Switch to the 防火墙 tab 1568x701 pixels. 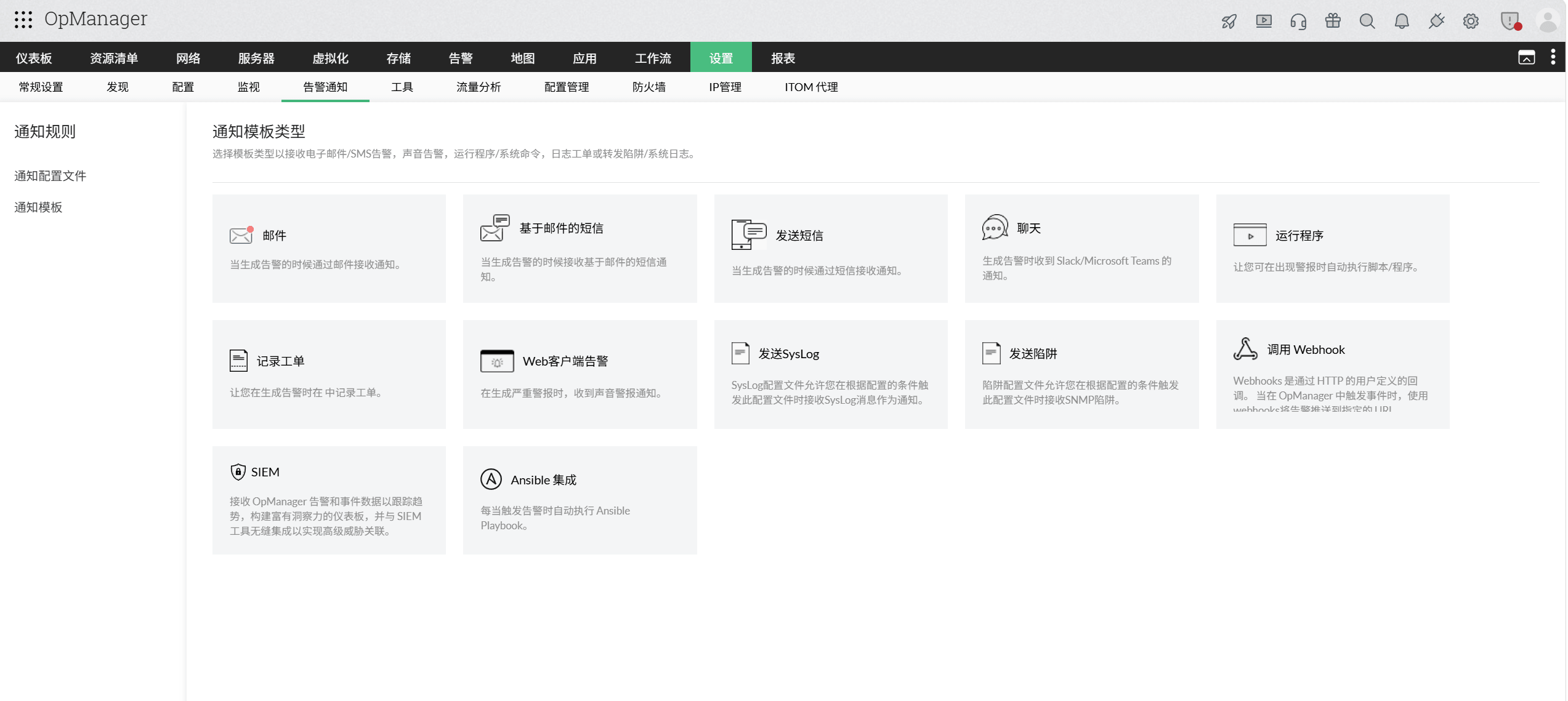coord(649,87)
